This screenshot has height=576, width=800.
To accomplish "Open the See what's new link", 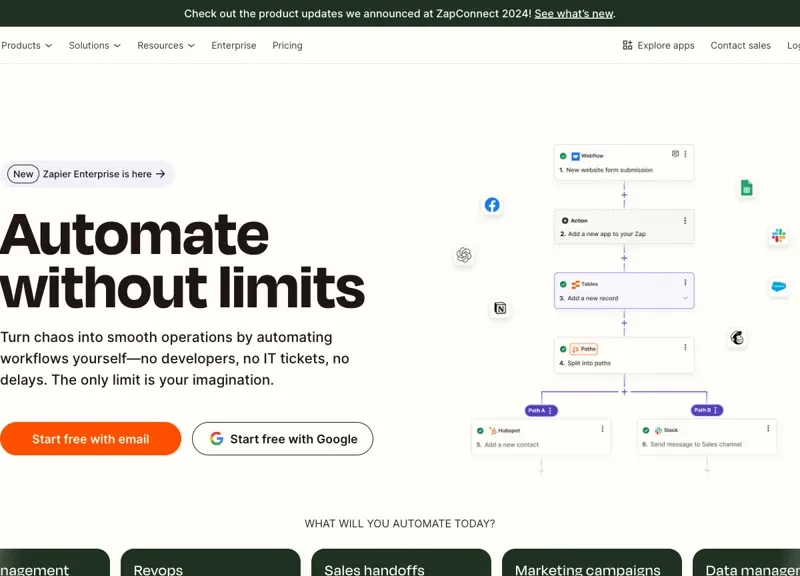I will click(x=573, y=13).
